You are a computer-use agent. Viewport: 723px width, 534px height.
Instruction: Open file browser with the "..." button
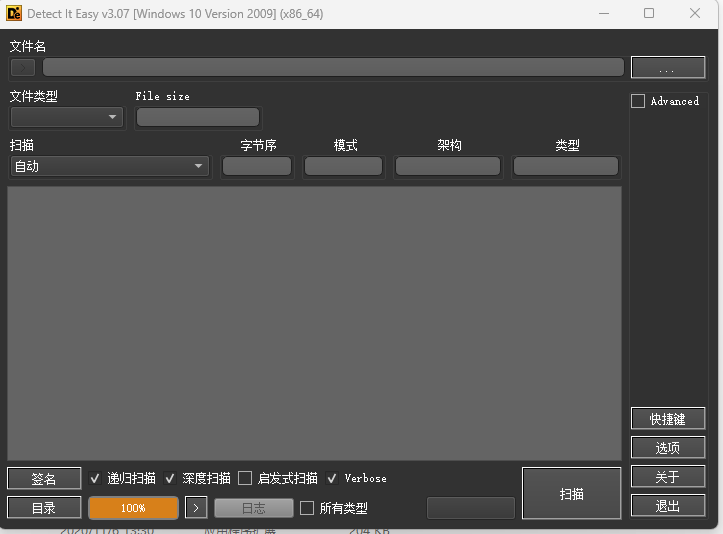[668, 67]
